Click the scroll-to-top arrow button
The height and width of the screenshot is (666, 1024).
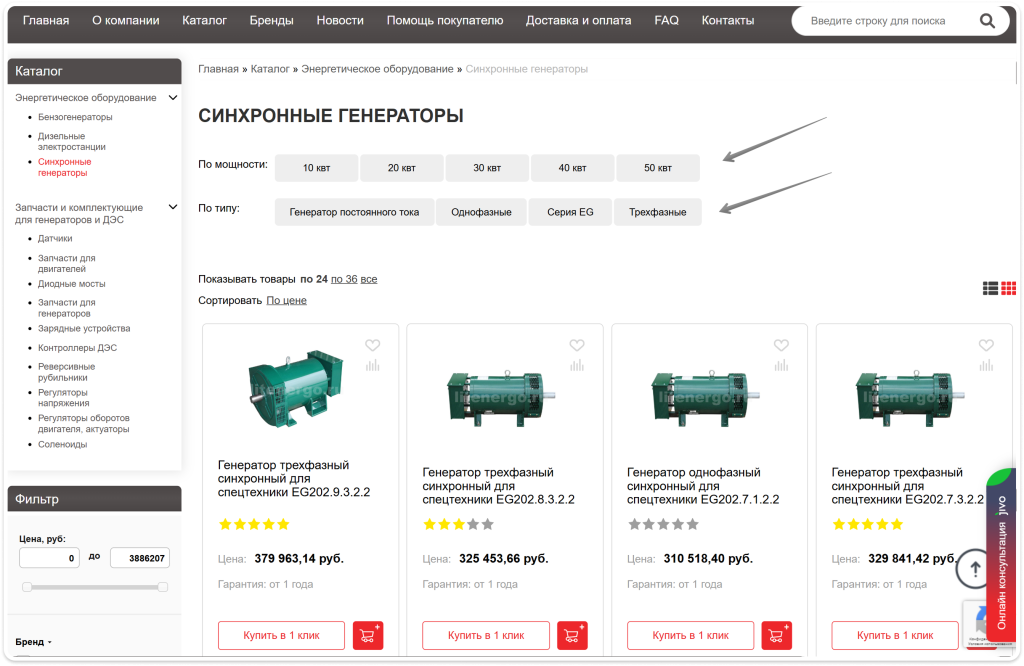(974, 569)
